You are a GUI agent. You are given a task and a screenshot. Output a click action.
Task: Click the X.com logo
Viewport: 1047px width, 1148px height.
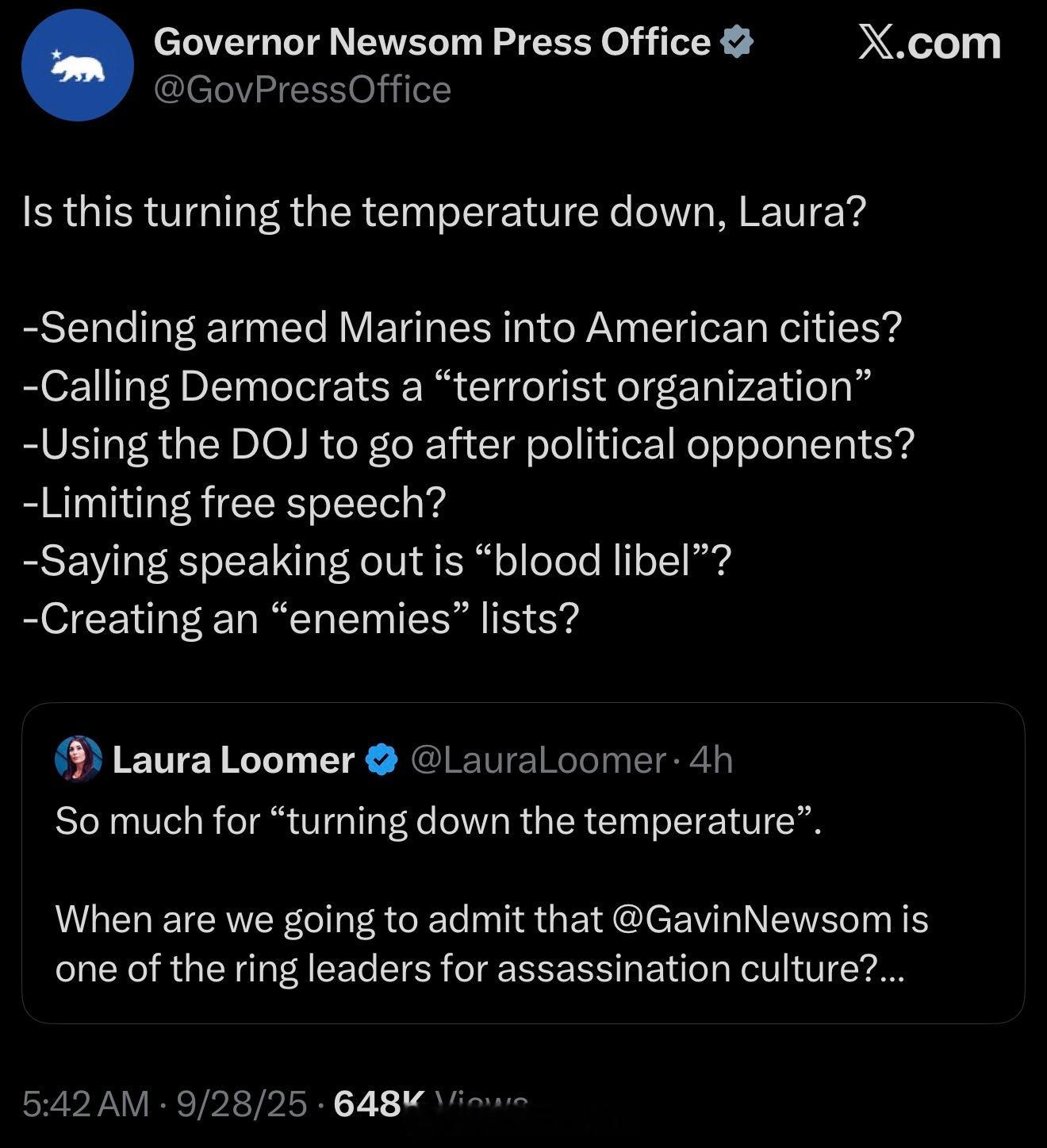pyautogui.click(x=929, y=42)
